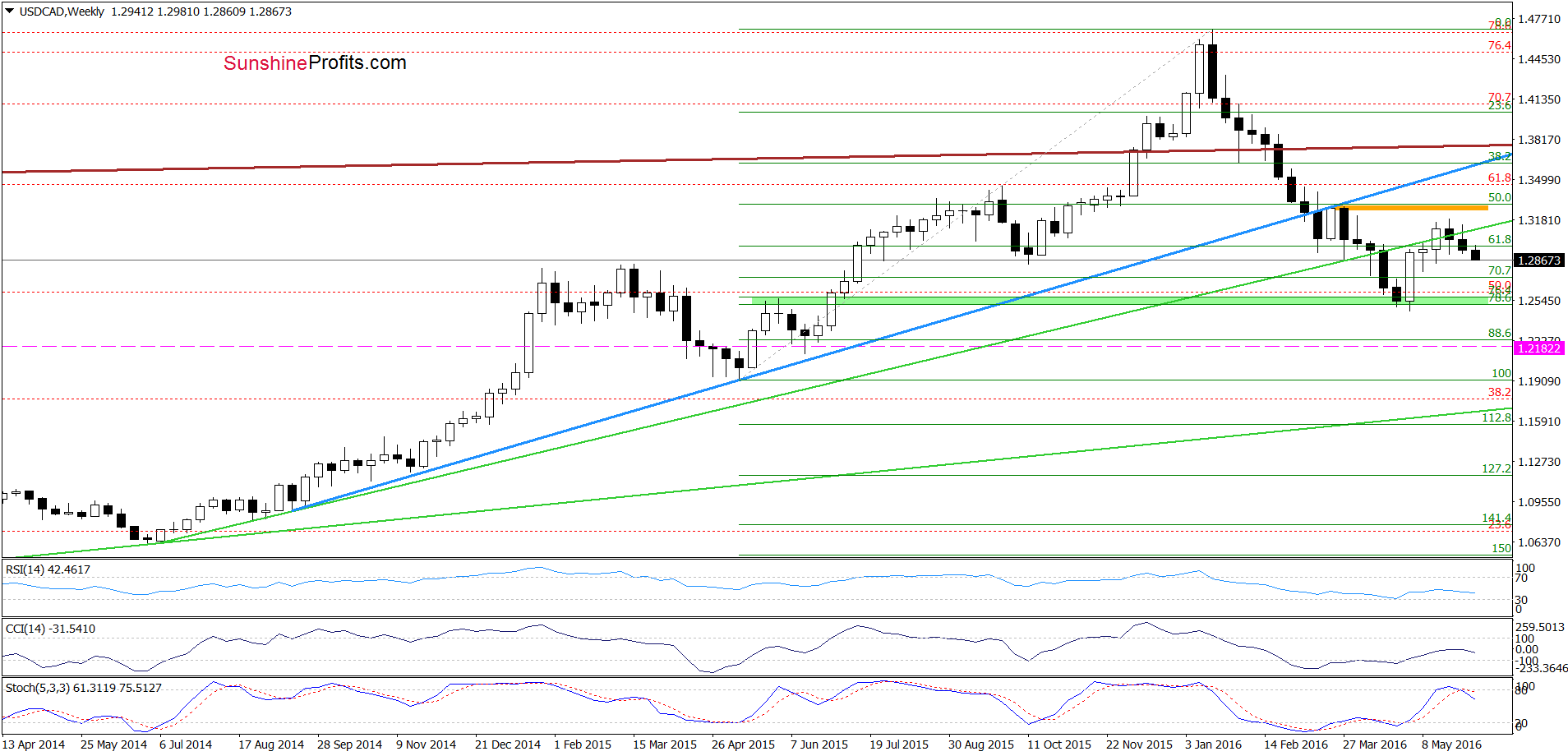This screenshot has width=1568, height=756.
Task: Click the 1.15910 price axis value
Action: [1539, 422]
